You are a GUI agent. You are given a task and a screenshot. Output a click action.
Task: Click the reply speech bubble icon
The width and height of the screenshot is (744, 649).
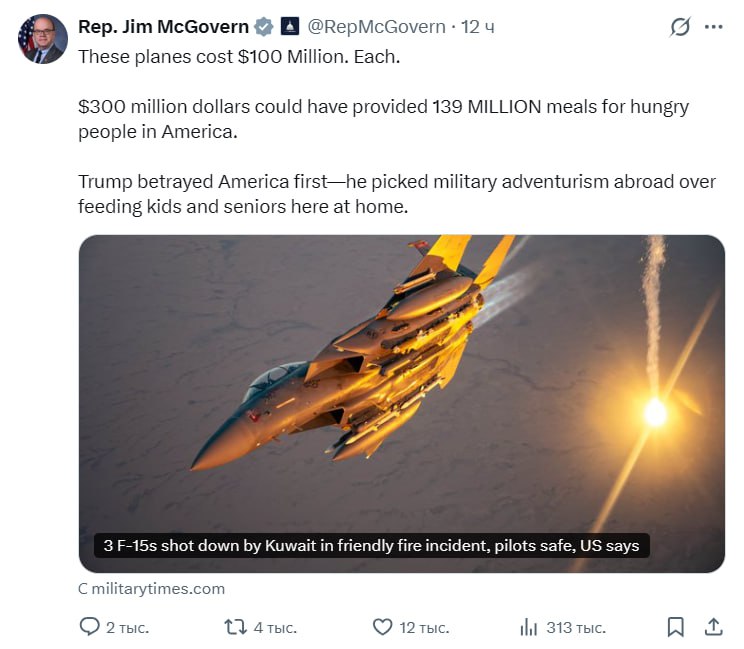point(89,627)
